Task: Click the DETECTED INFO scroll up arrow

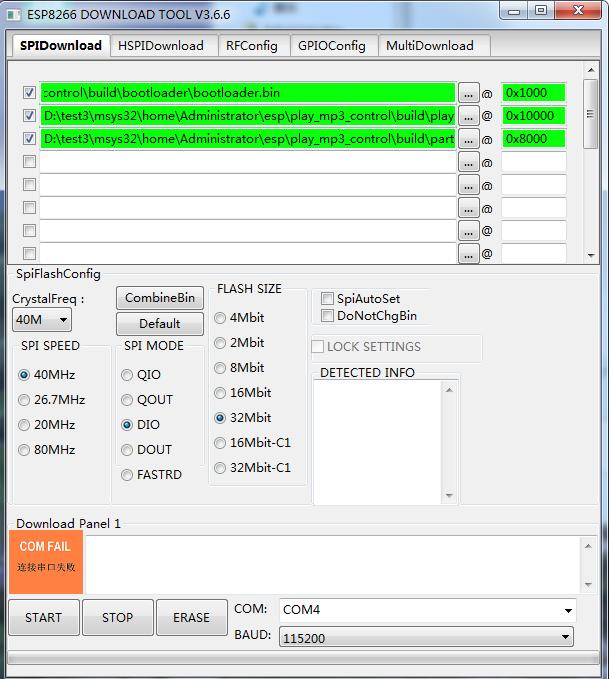Action: [449, 390]
